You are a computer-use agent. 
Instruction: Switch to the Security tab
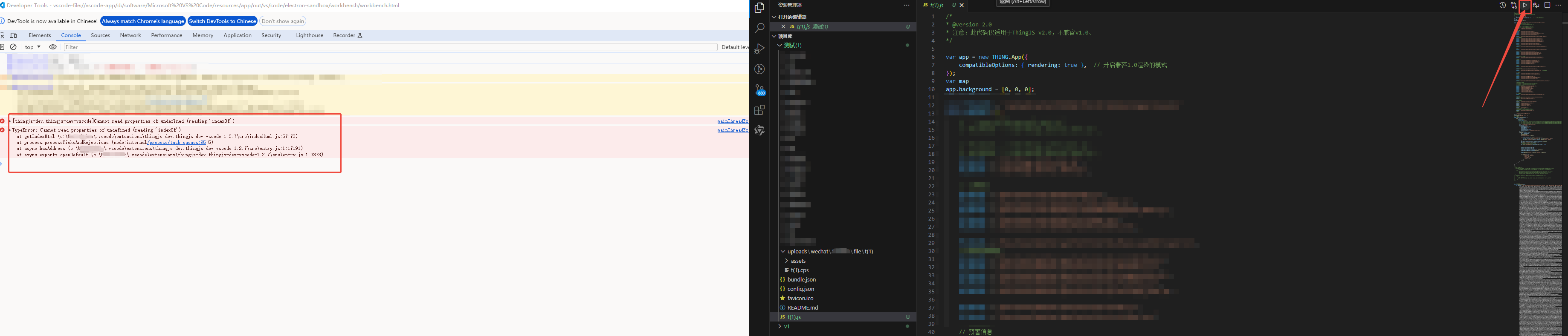tap(272, 35)
